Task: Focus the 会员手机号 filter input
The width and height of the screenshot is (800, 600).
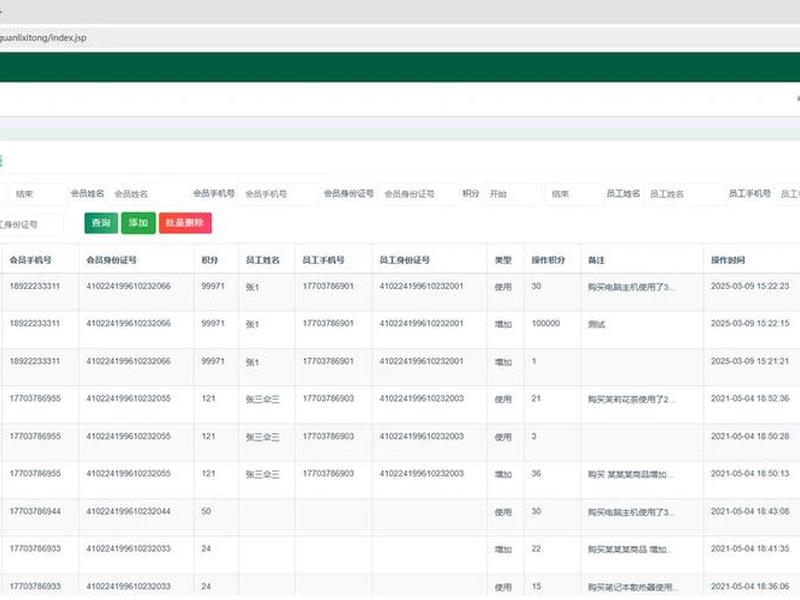Action: tap(278, 194)
